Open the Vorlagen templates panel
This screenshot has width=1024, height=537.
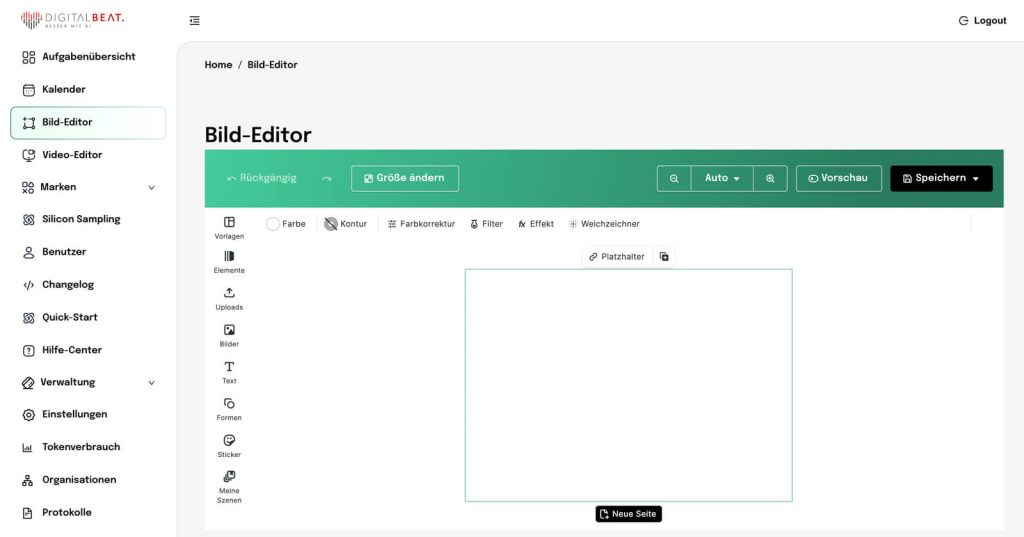[229, 227]
